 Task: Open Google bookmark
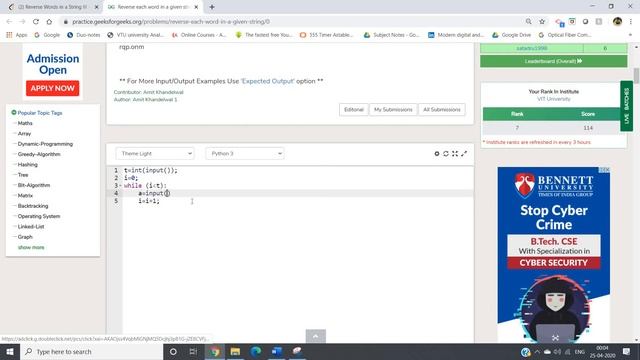pos(47,35)
